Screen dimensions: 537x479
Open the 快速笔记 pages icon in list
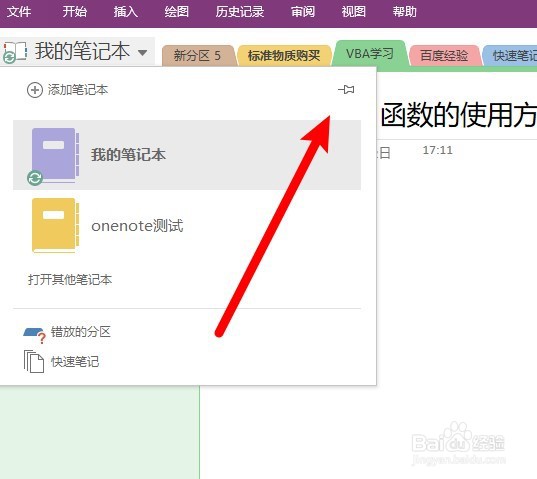pyautogui.click(x=34, y=361)
